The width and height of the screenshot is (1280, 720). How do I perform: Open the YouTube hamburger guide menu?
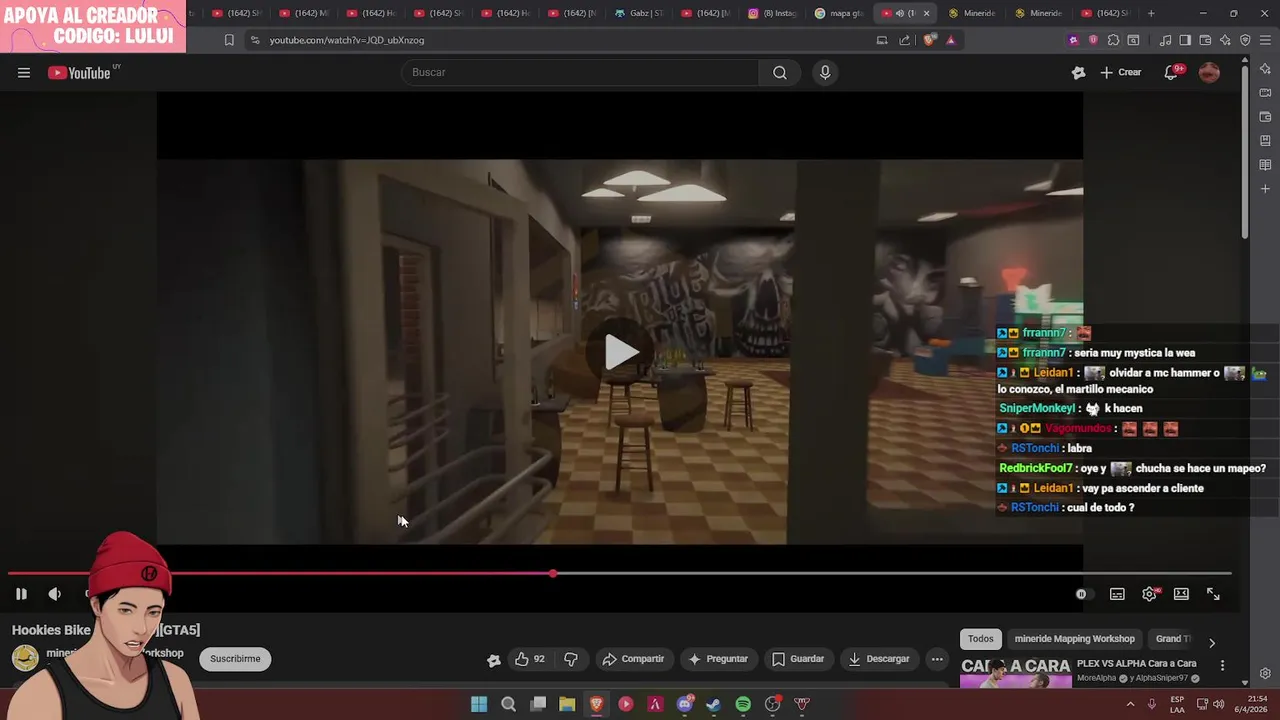[24, 72]
